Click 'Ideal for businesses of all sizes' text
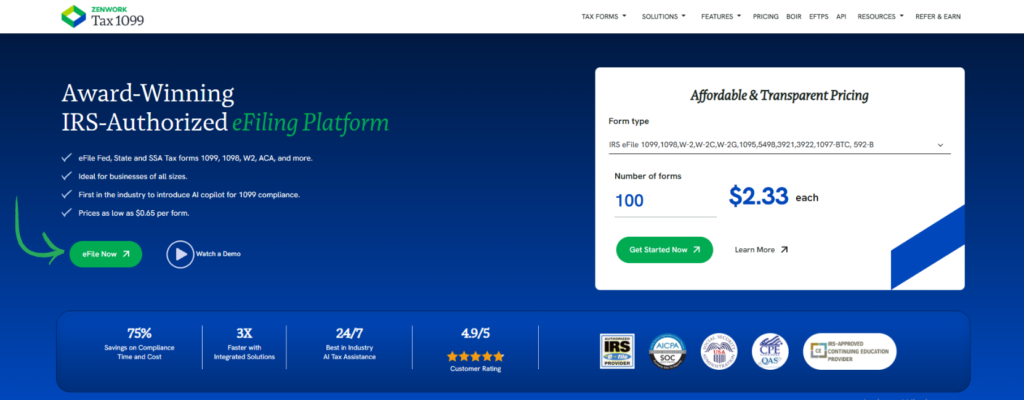 tap(132, 176)
